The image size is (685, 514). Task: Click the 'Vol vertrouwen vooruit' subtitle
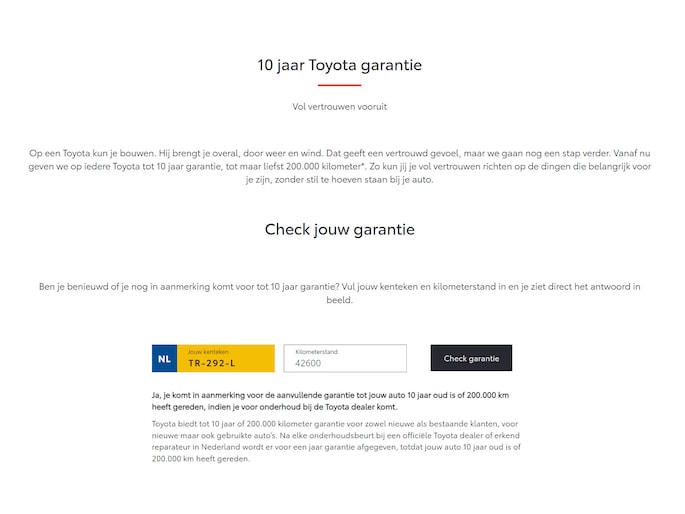point(340,106)
